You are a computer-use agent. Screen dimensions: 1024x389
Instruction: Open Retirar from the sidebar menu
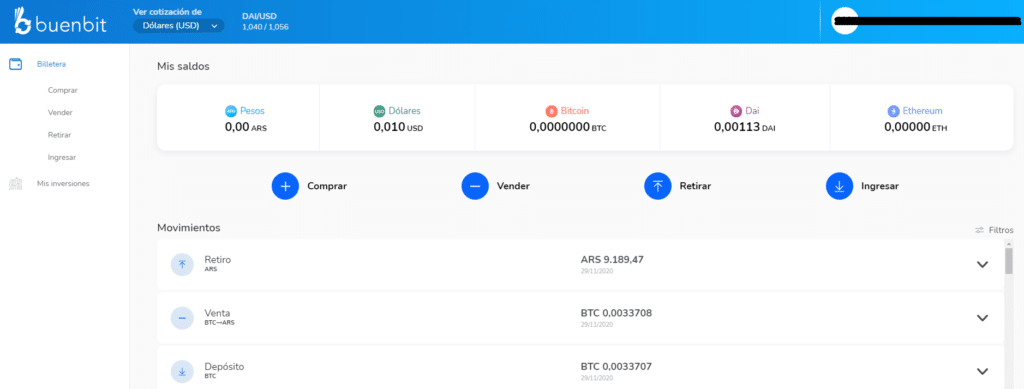pyautogui.click(x=59, y=134)
